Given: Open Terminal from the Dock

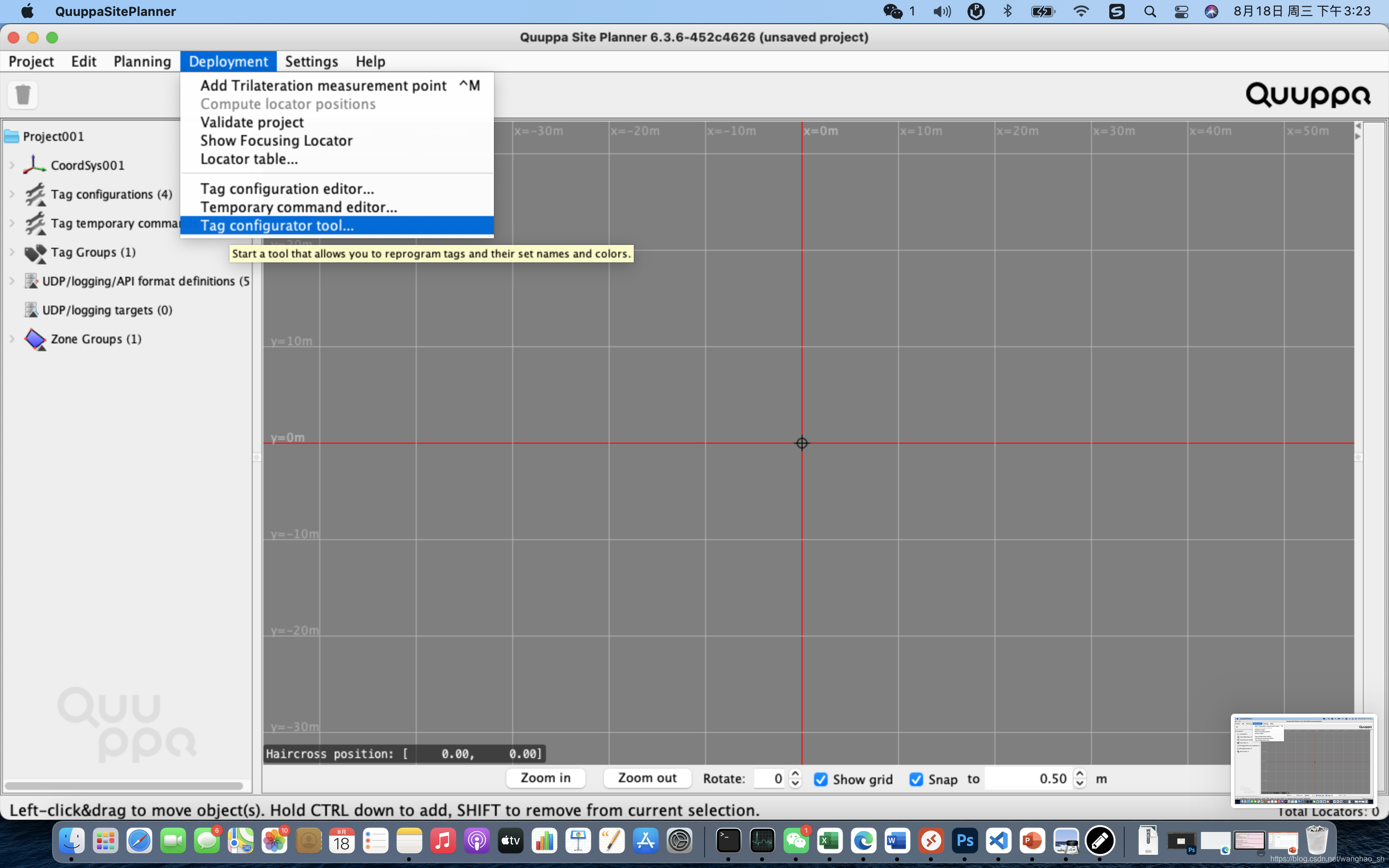Looking at the screenshot, I should (728, 841).
